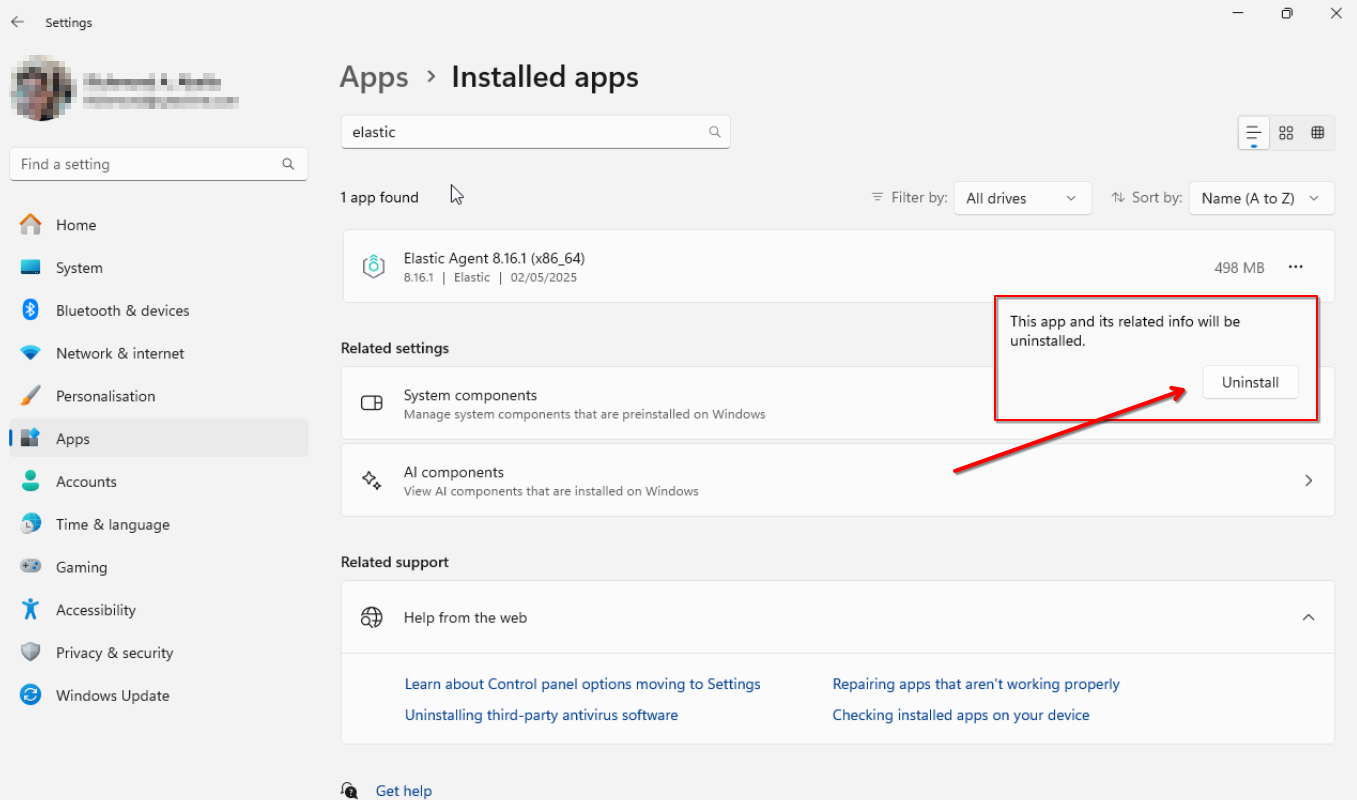Switch to list view layout icon

tap(1254, 133)
